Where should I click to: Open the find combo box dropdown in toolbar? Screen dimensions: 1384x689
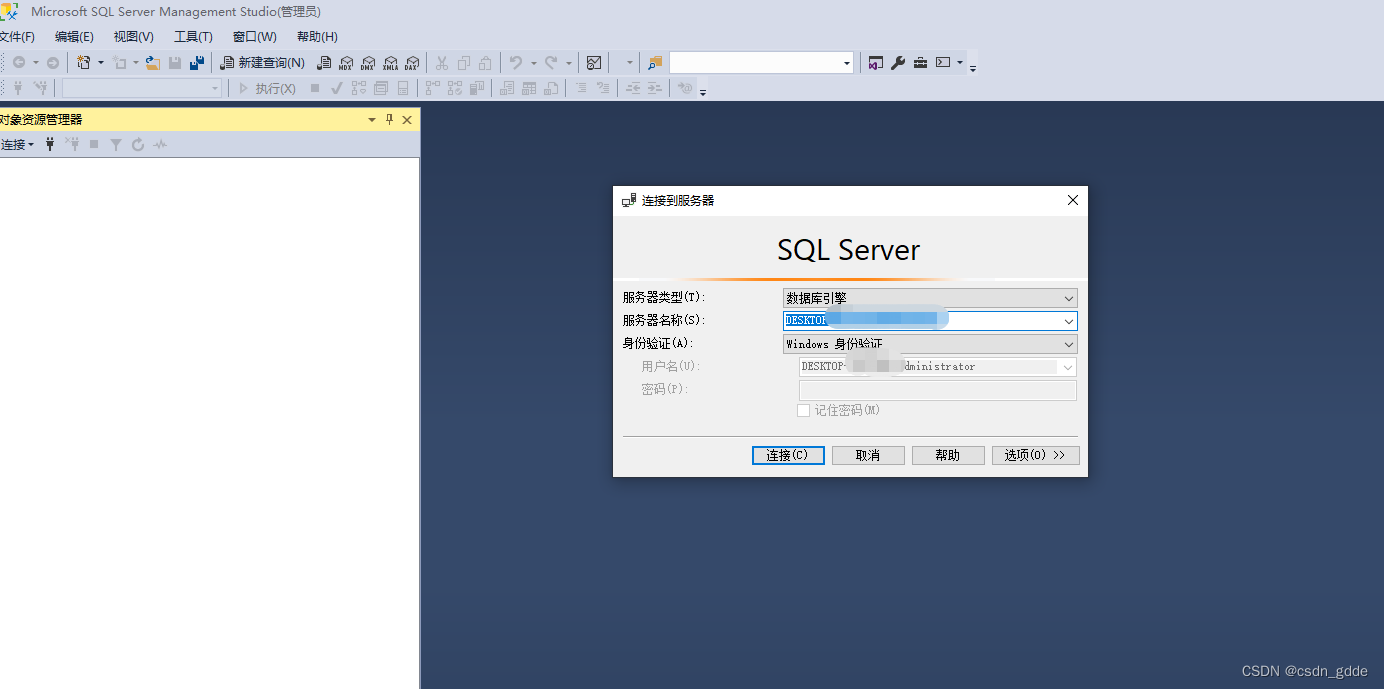click(x=847, y=63)
